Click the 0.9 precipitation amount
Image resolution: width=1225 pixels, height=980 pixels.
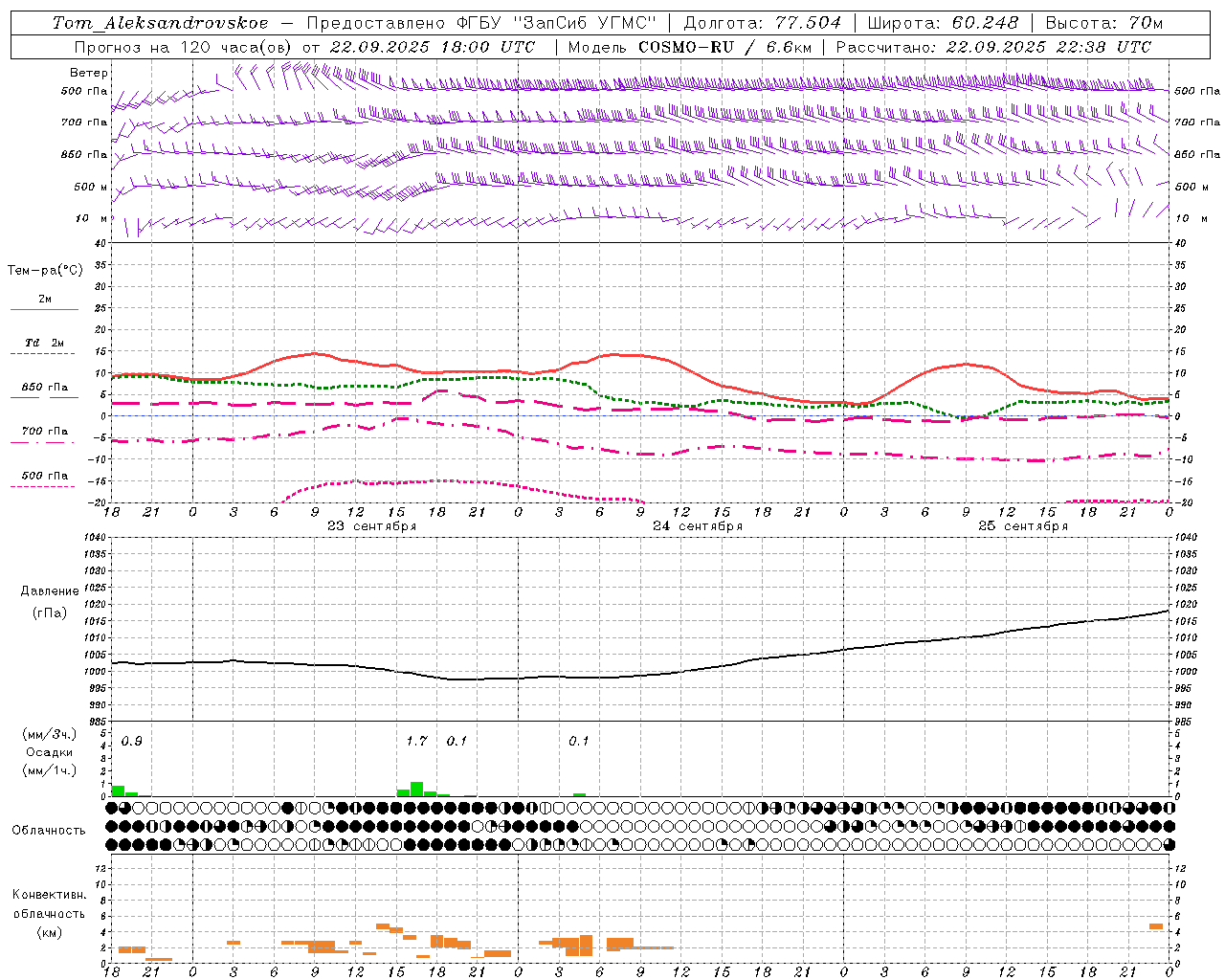click(x=132, y=742)
